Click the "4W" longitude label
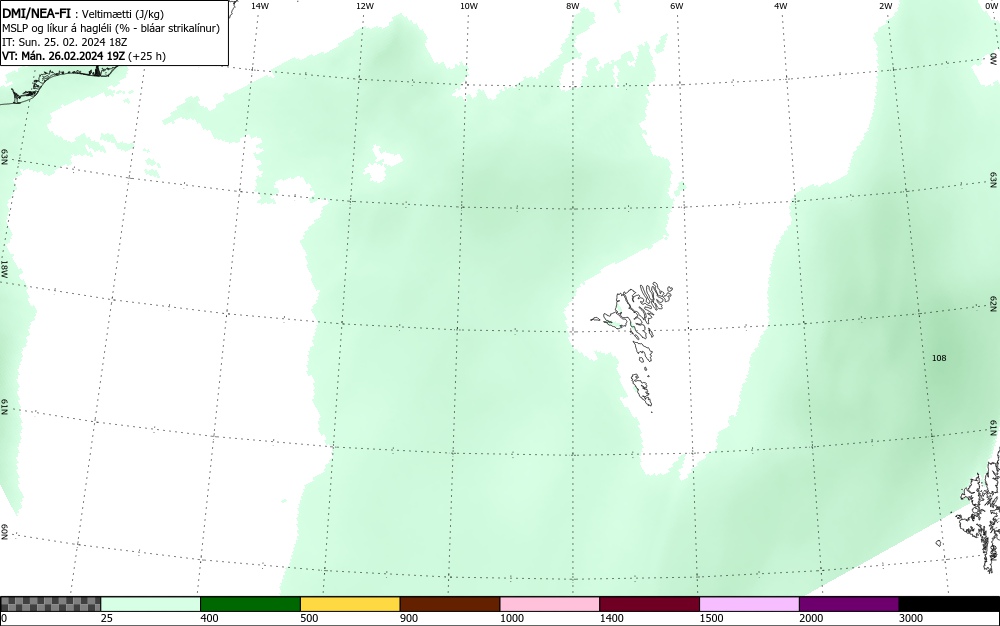The width and height of the screenshot is (1000, 626). coord(781,6)
